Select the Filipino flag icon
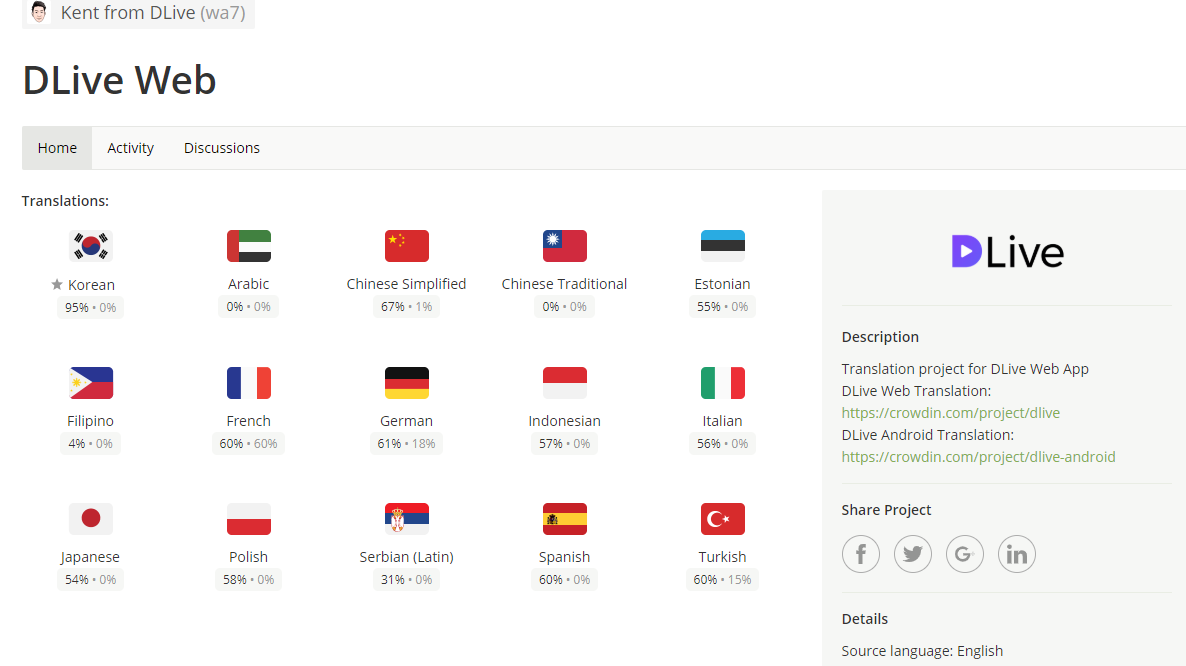The width and height of the screenshot is (1186, 666). click(x=91, y=383)
